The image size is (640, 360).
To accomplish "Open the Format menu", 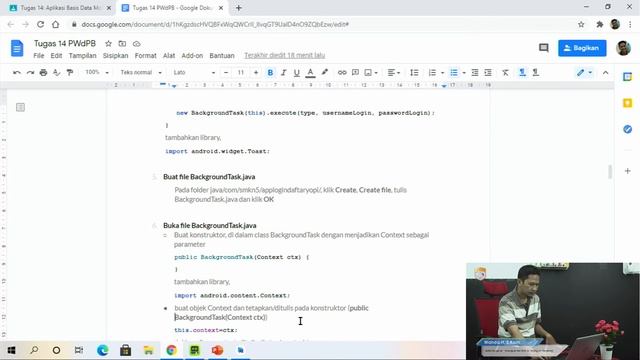I will [146, 56].
